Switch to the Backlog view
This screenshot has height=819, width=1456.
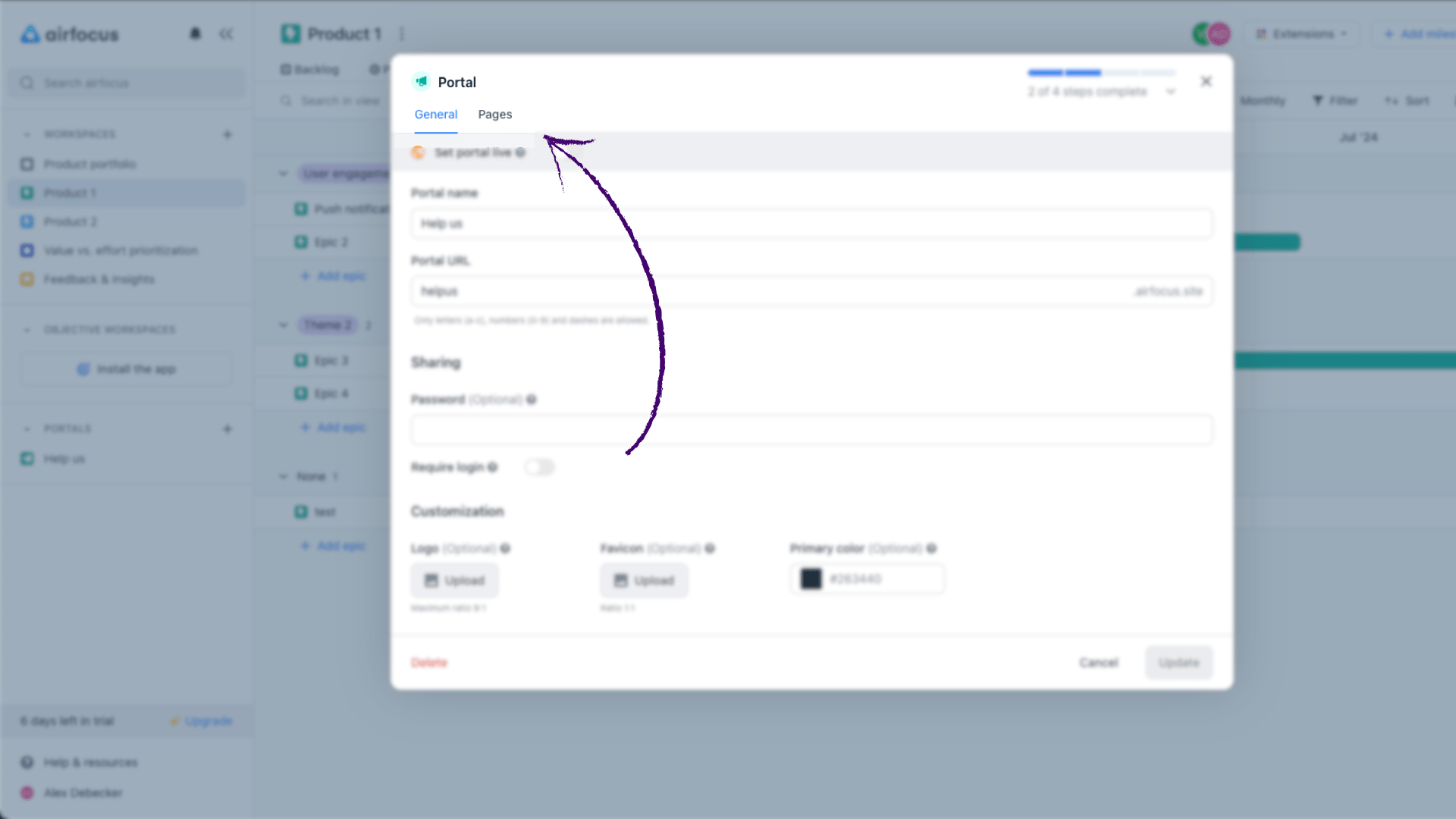[x=309, y=70]
